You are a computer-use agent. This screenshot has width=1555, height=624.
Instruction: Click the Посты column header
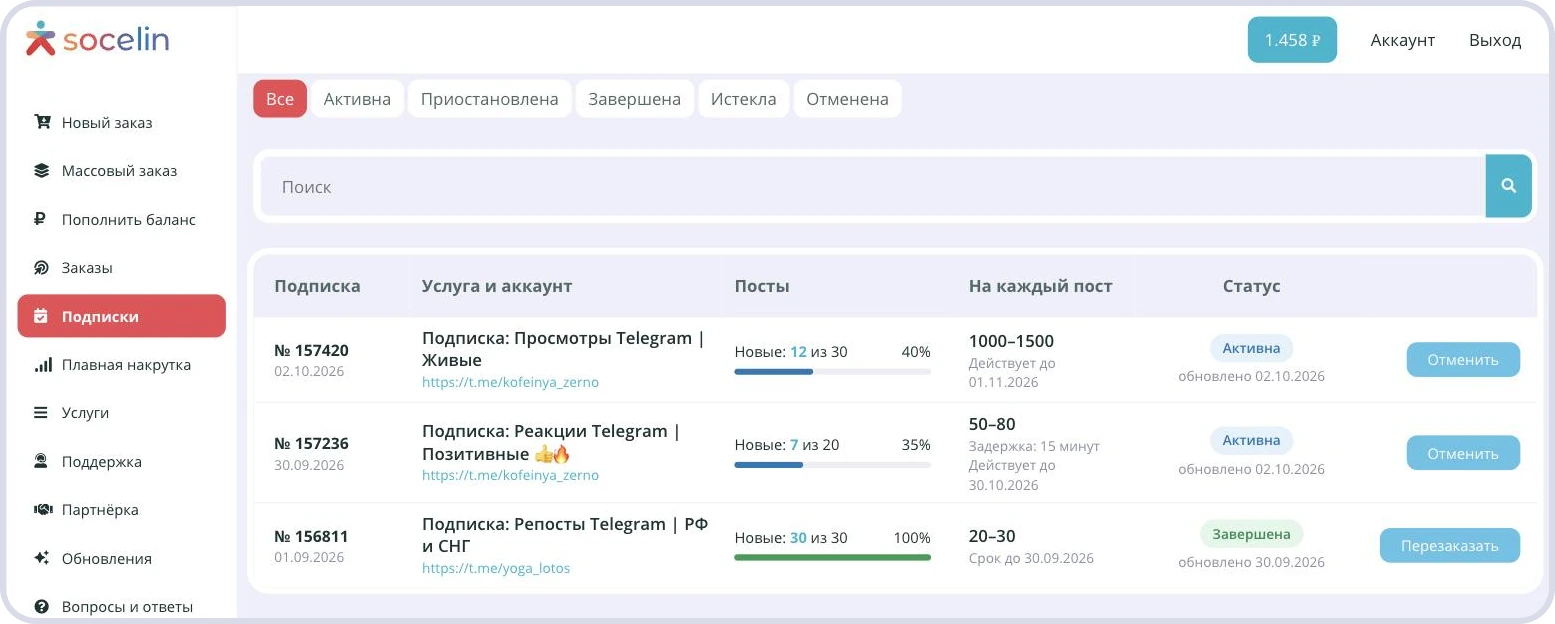click(762, 286)
